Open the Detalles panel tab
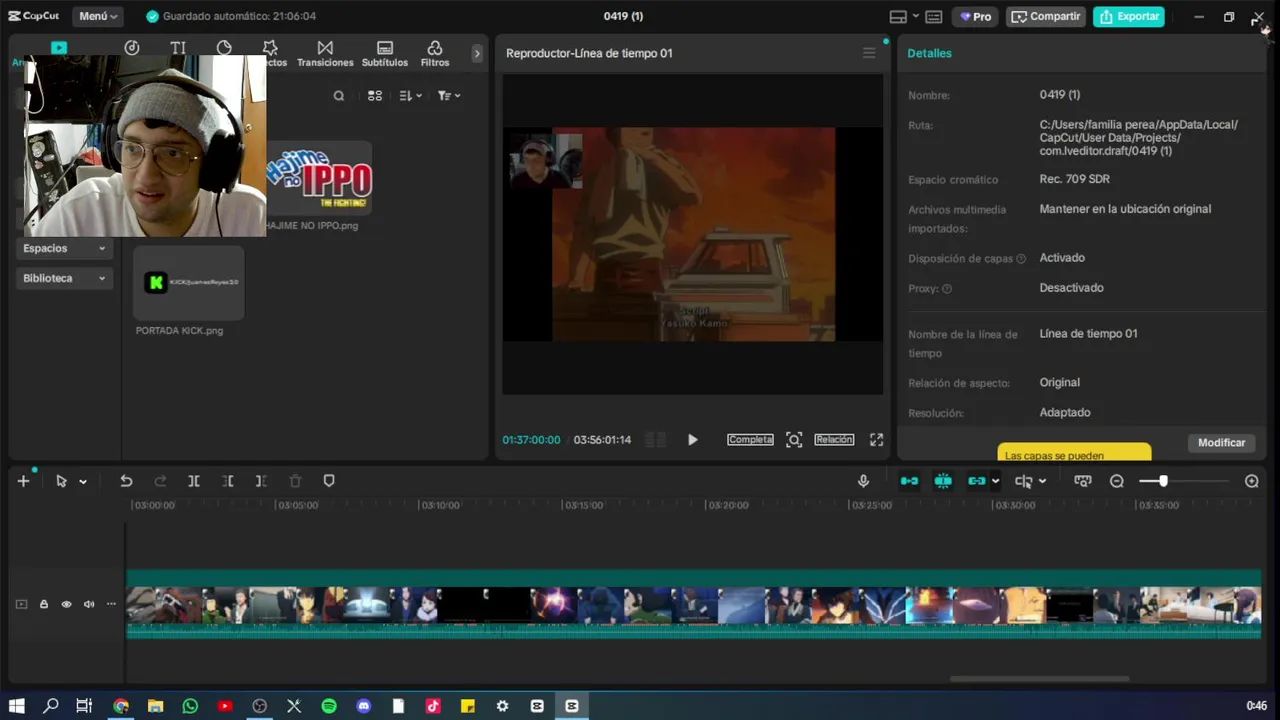1280x720 pixels. 929,53
